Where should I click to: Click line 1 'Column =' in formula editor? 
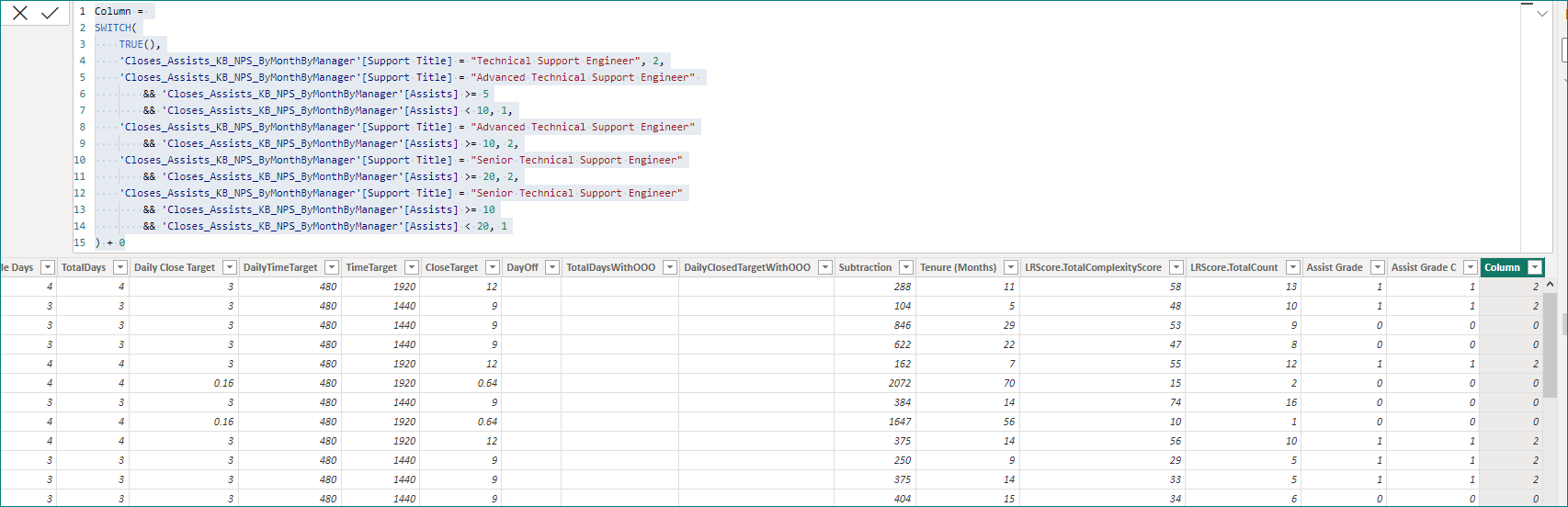click(119, 11)
